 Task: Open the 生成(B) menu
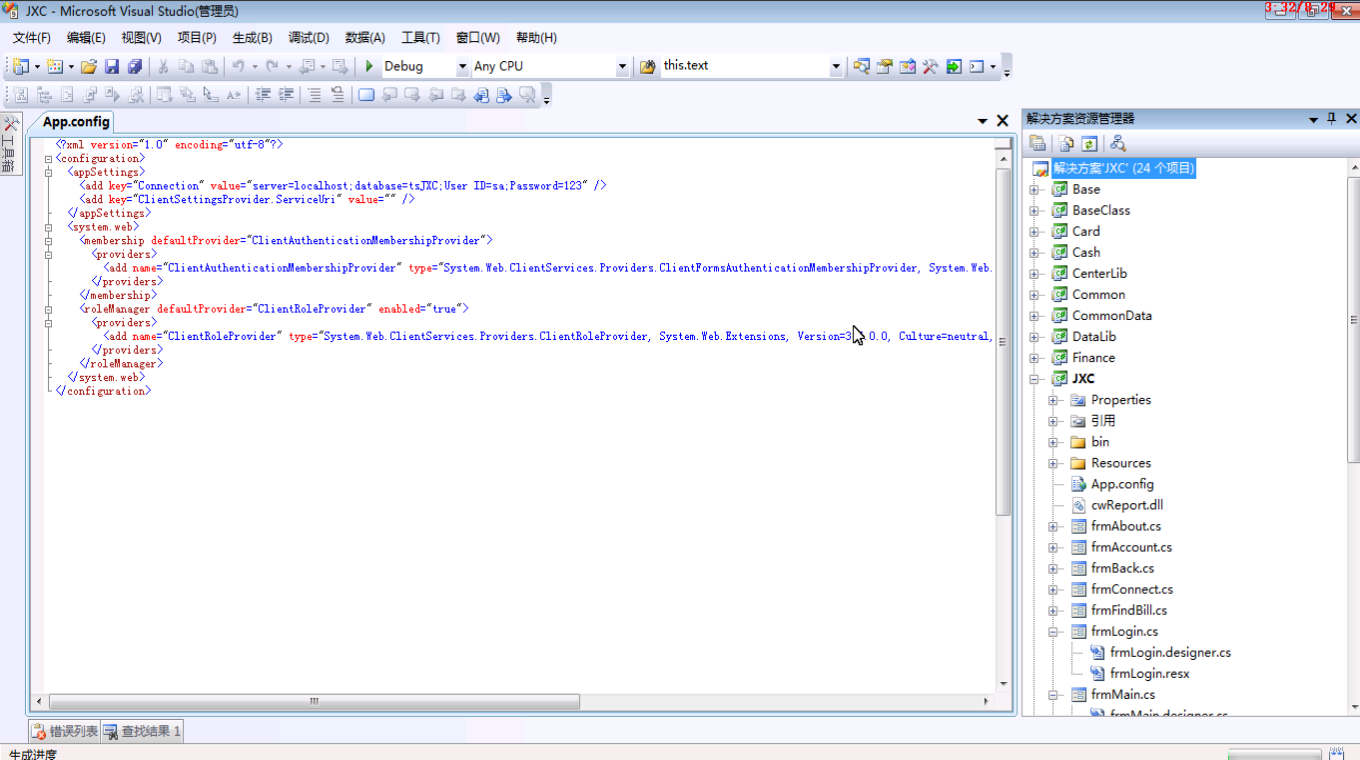click(252, 38)
